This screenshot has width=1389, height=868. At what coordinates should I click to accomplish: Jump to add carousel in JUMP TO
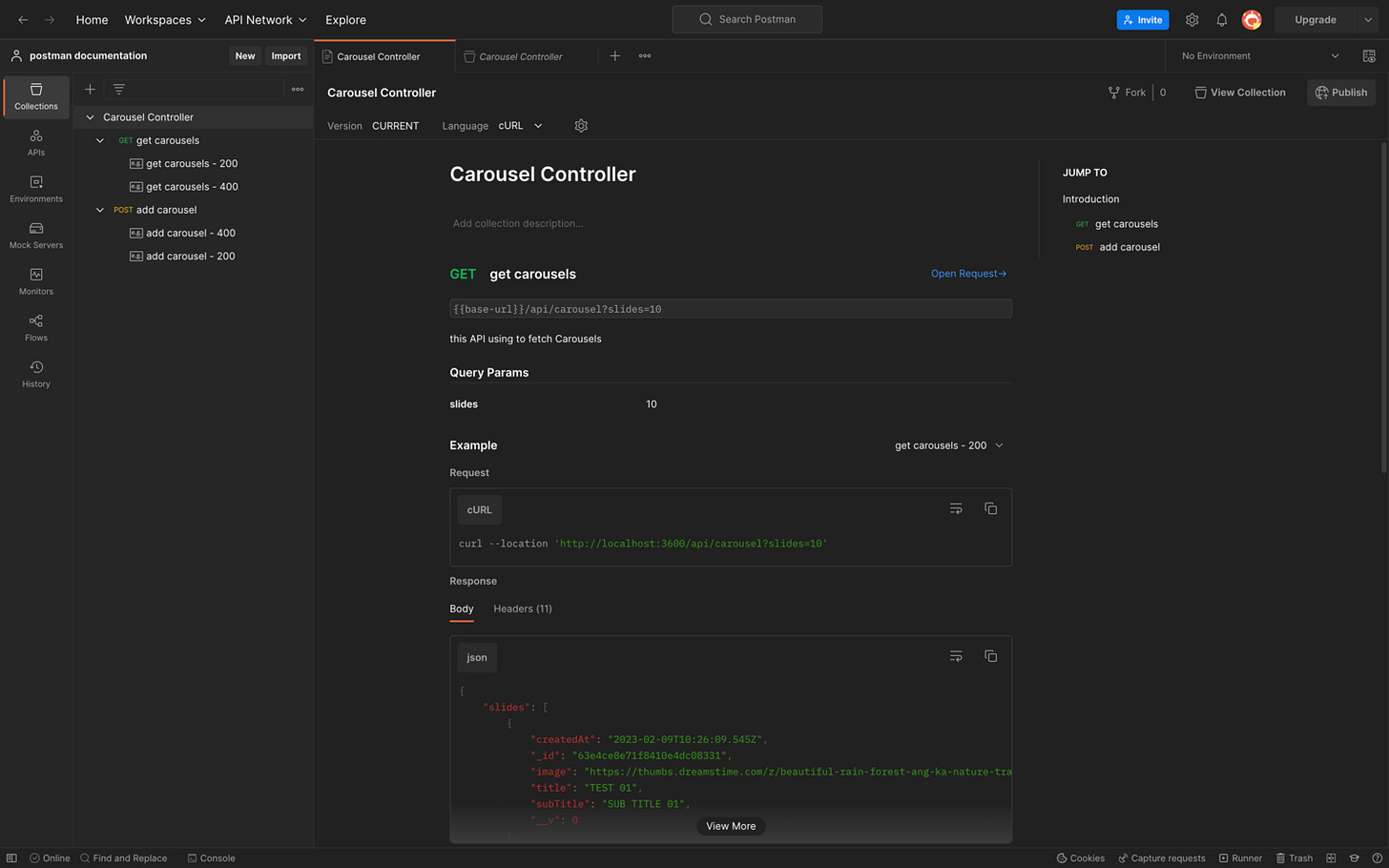(1130, 247)
